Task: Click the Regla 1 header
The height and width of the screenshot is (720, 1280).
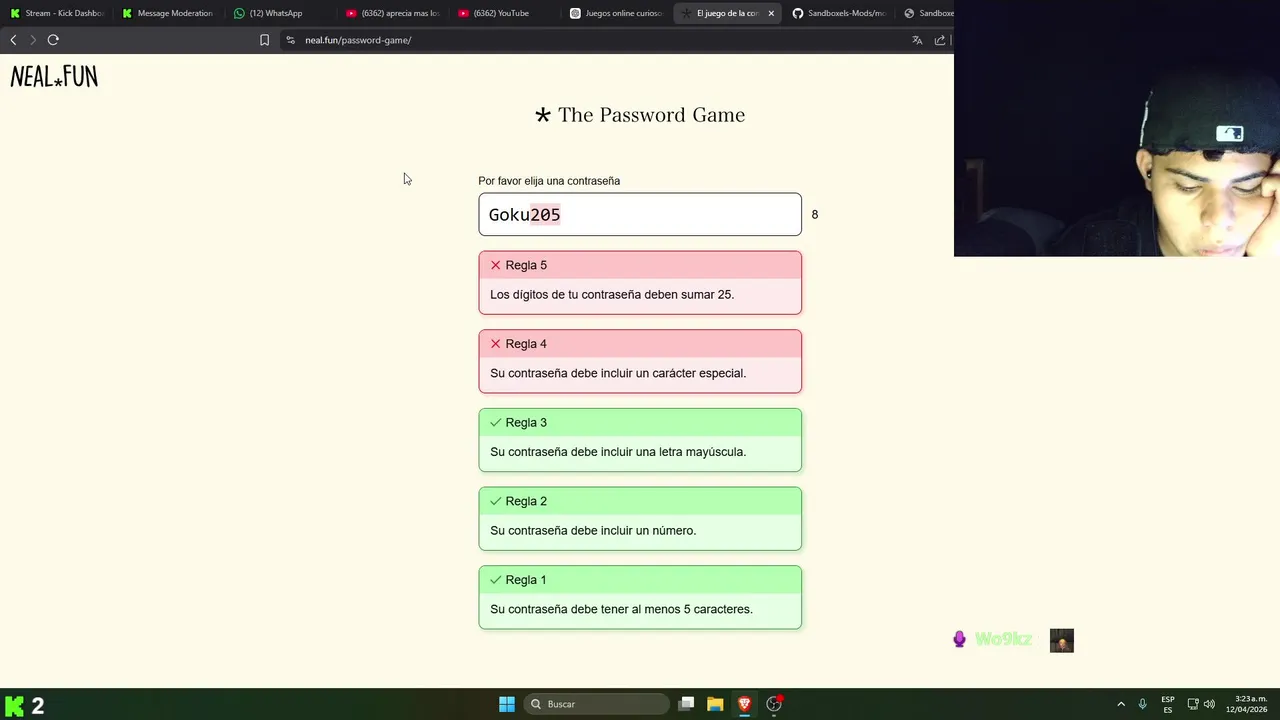Action: click(x=640, y=580)
